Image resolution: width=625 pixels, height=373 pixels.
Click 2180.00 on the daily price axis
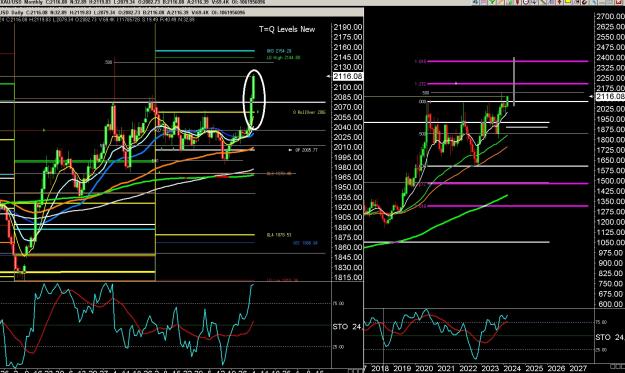(348, 27)
